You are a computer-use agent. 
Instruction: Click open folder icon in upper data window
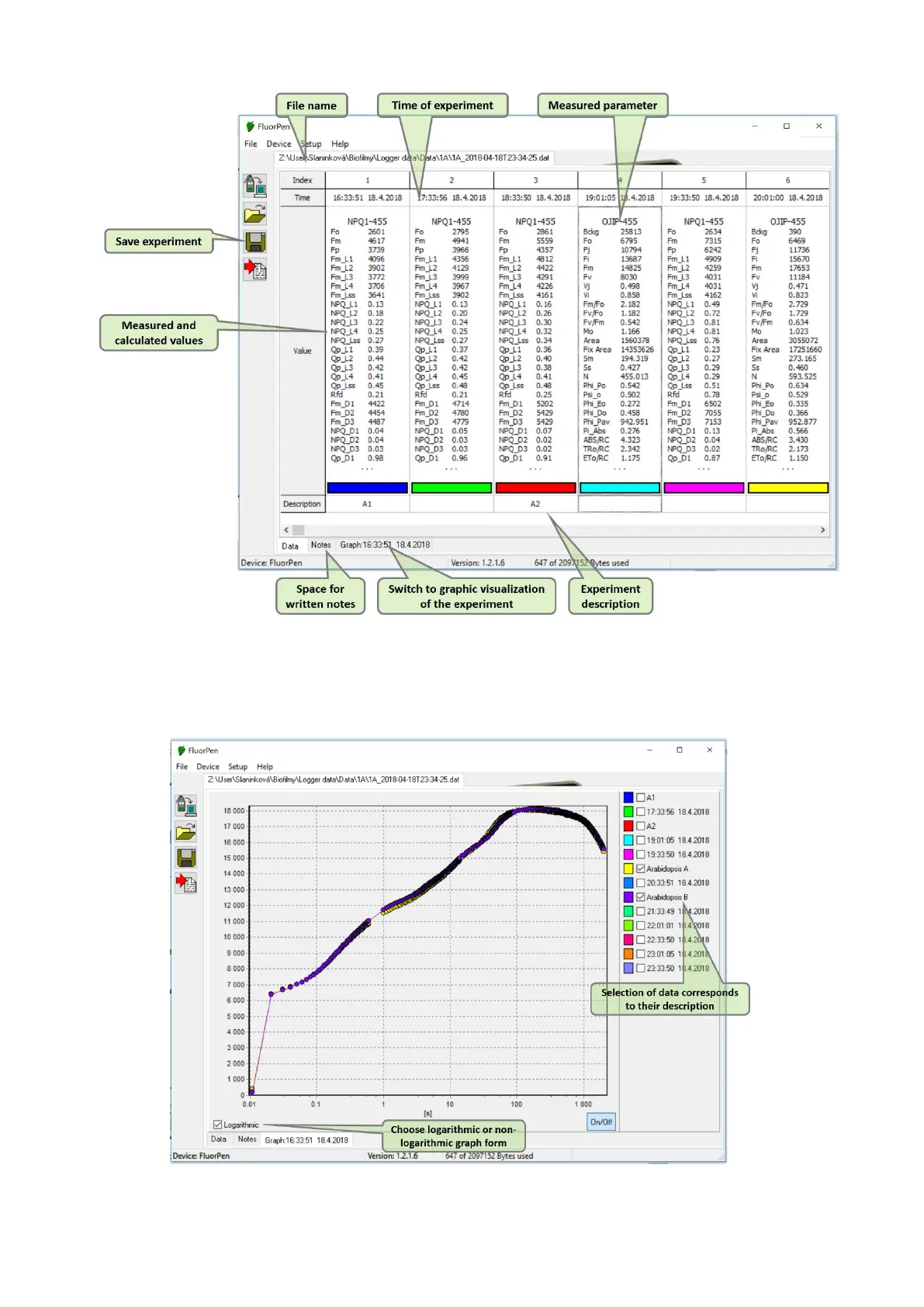pyautogui.click(x=255, y=213)
